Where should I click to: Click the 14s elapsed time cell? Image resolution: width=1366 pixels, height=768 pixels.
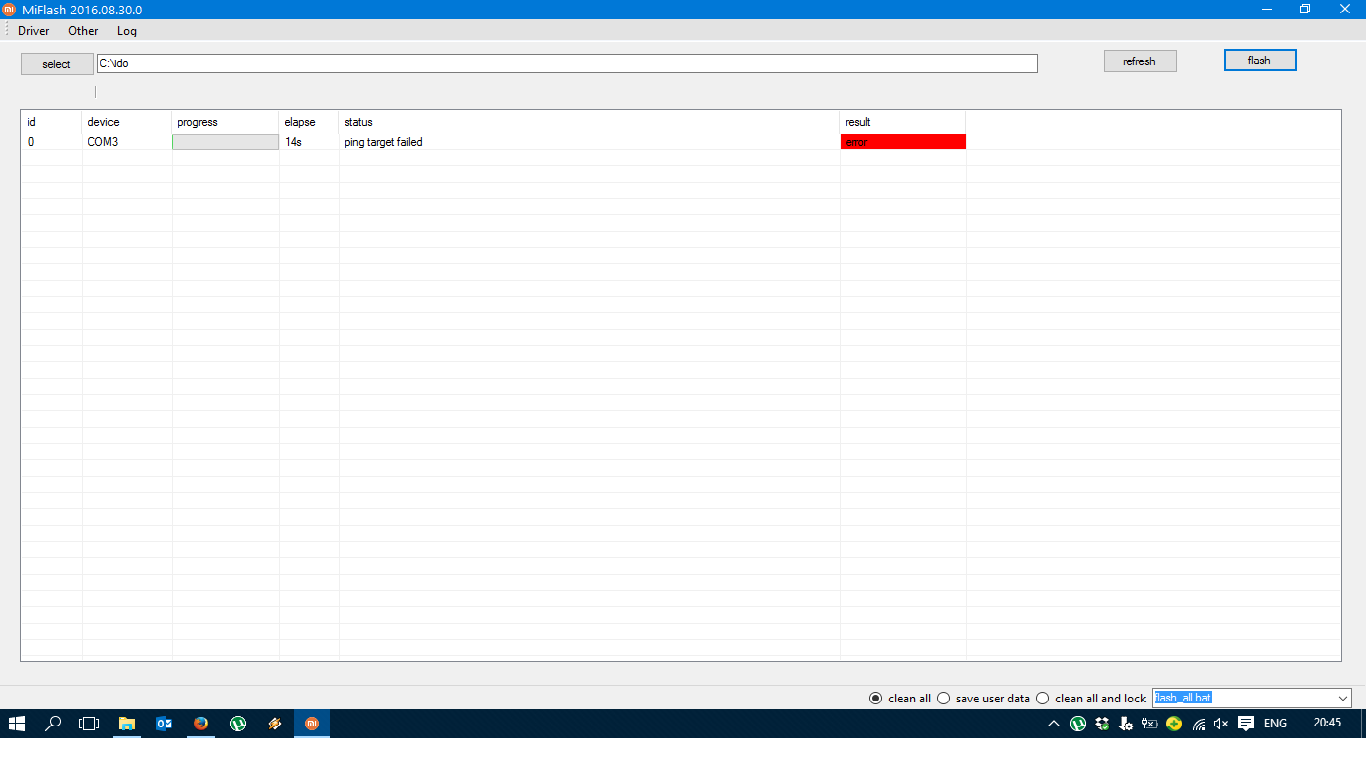click(x=309, y=142)
